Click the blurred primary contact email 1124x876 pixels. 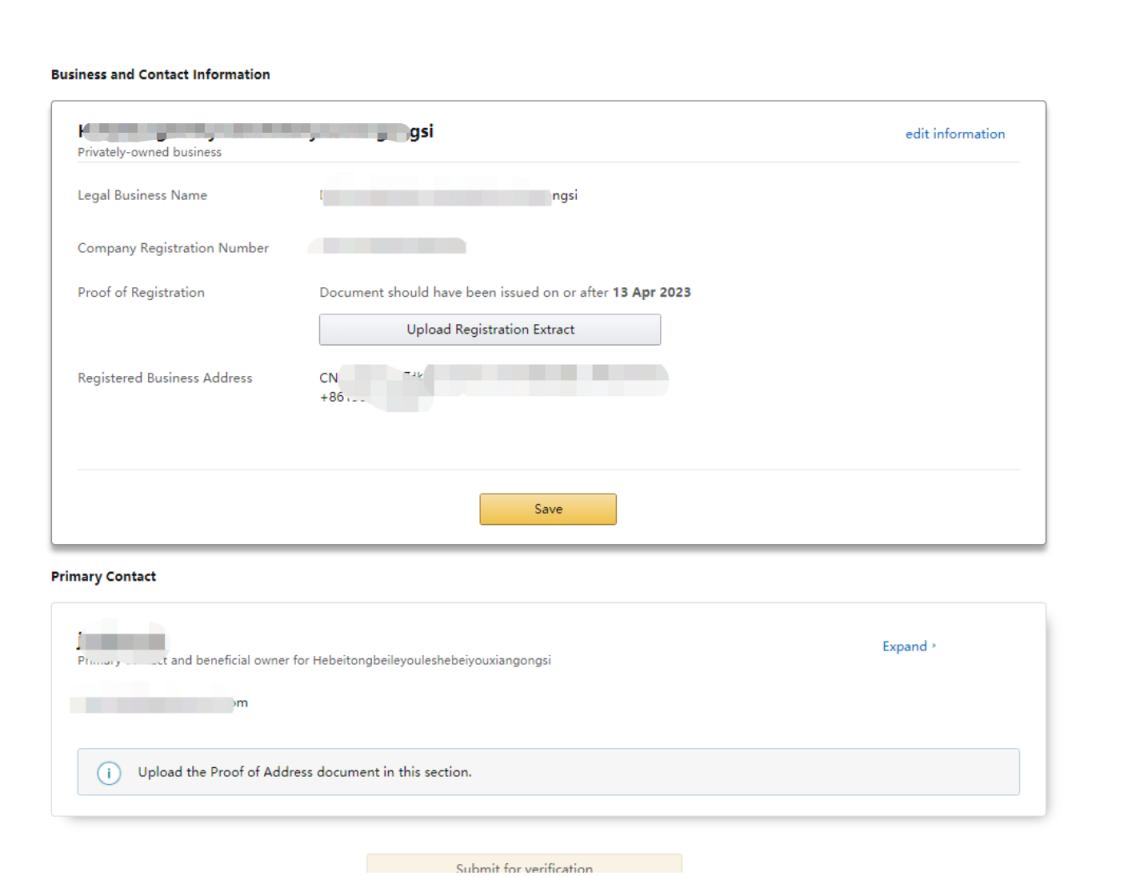coord(160,704)
